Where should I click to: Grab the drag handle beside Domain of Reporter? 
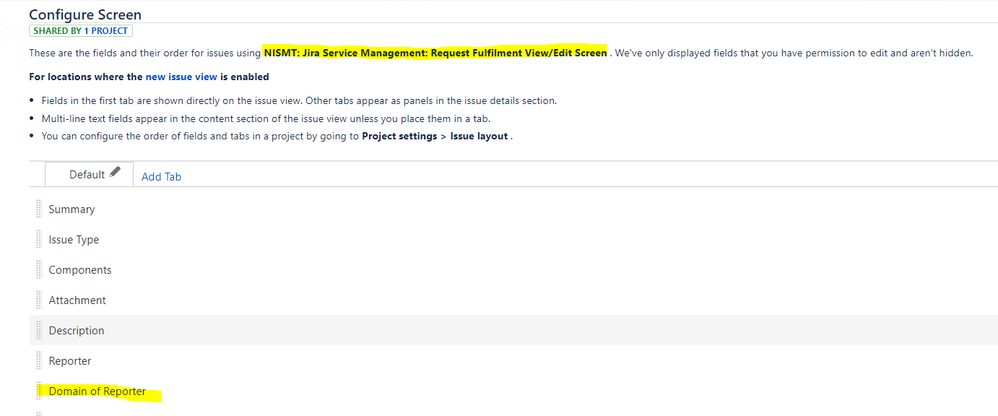[39, 391]
